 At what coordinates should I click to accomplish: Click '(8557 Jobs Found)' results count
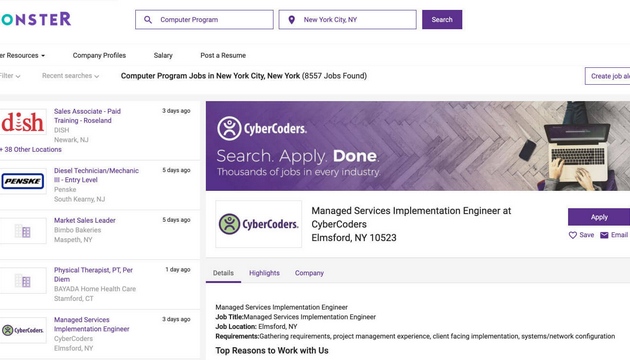click(334, 76)
